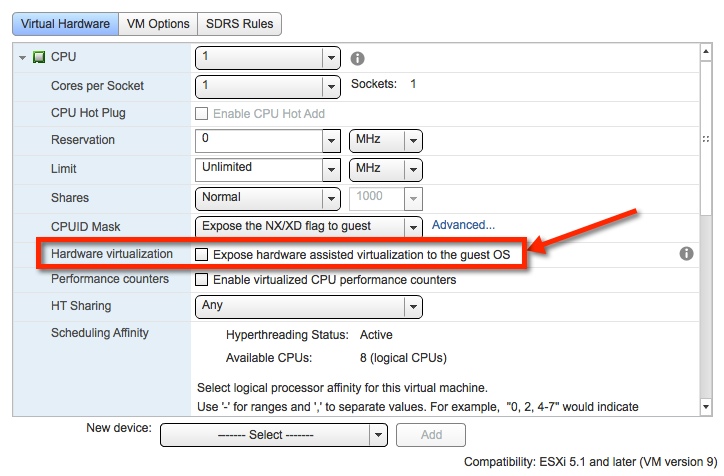
Task: Click the 'Hyperthreading Status:' text
Action: point(287,335)
